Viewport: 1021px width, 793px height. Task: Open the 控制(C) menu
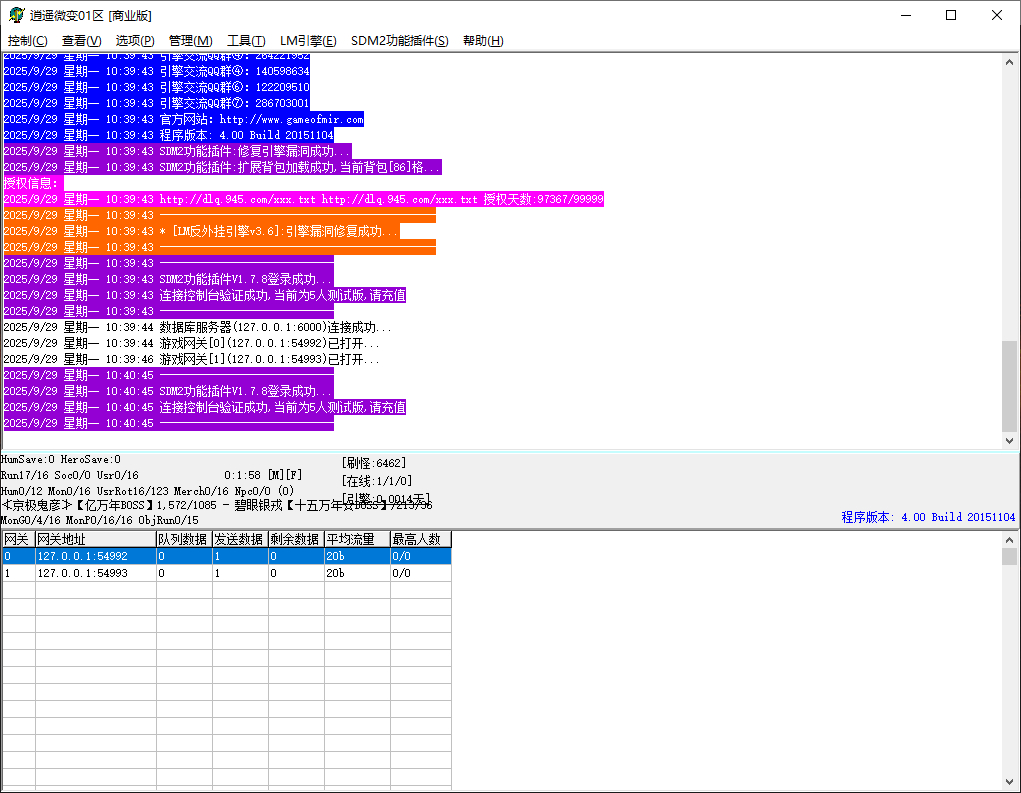pyautogui.click(x=27, y=41)
